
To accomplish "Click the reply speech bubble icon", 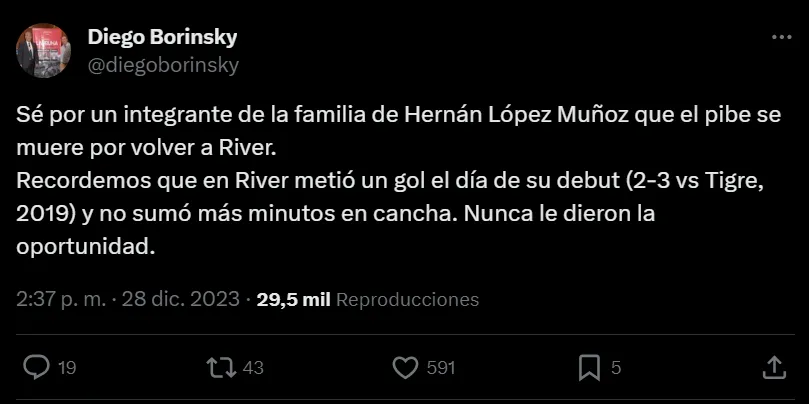I will [x=35, y=367].
